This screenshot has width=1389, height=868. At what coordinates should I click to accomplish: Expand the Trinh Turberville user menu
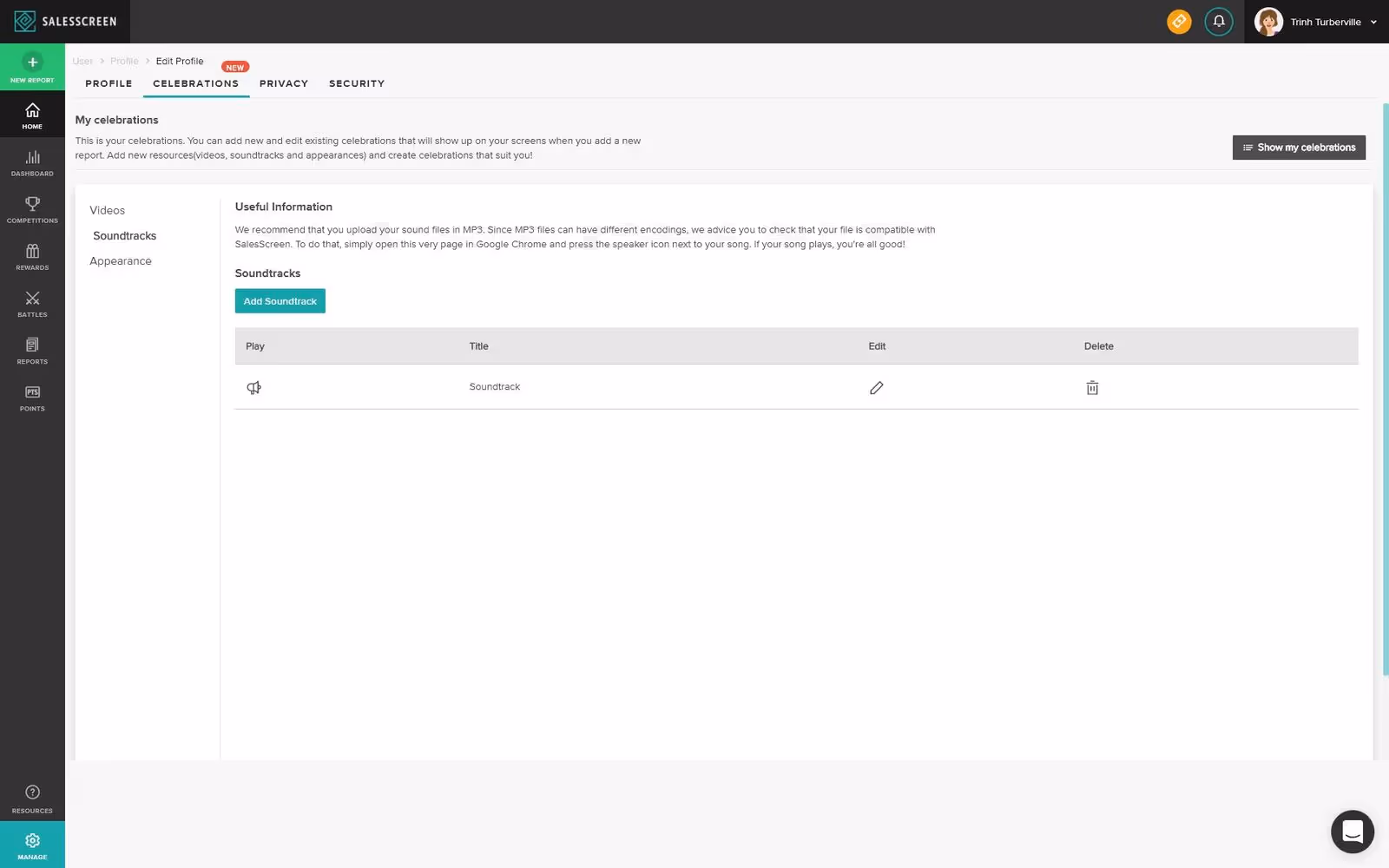(1373, 23)
